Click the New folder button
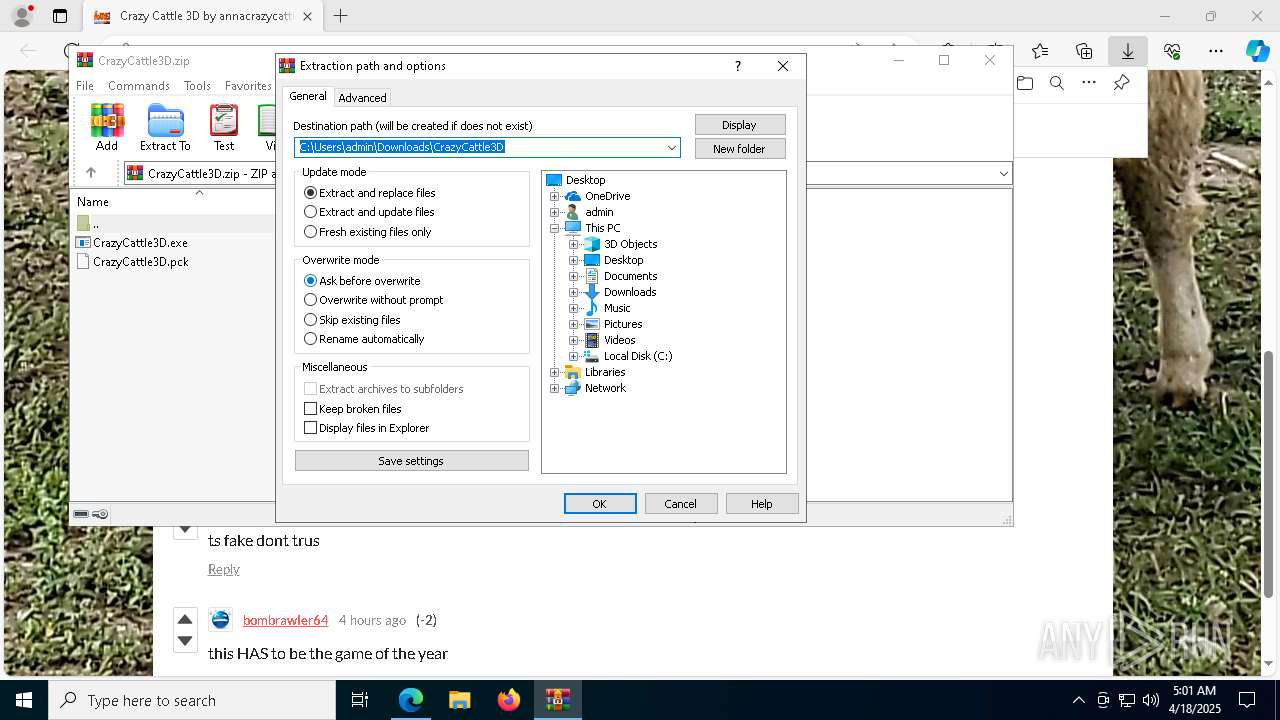1280x720 pixels. coord(740,149)
